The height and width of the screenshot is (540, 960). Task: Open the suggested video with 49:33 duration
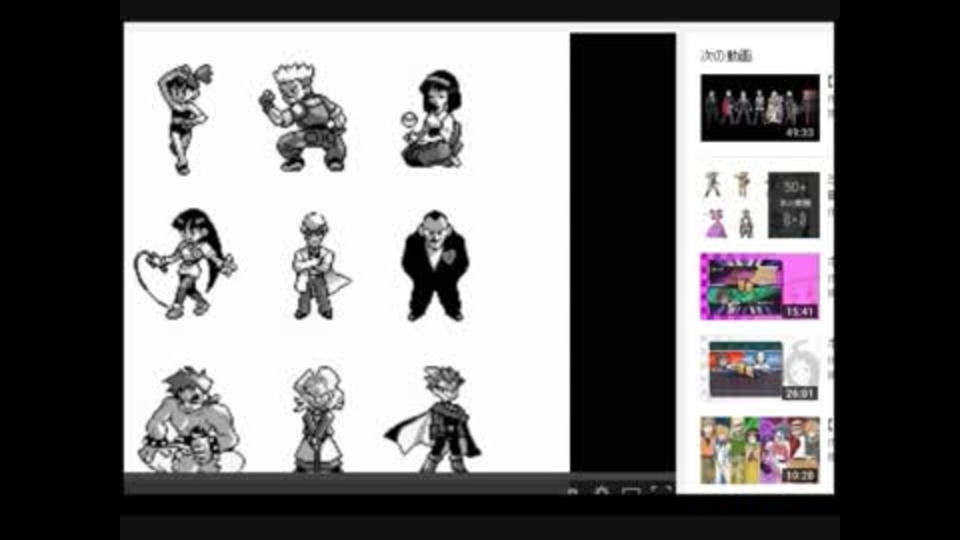pos(760,108)
